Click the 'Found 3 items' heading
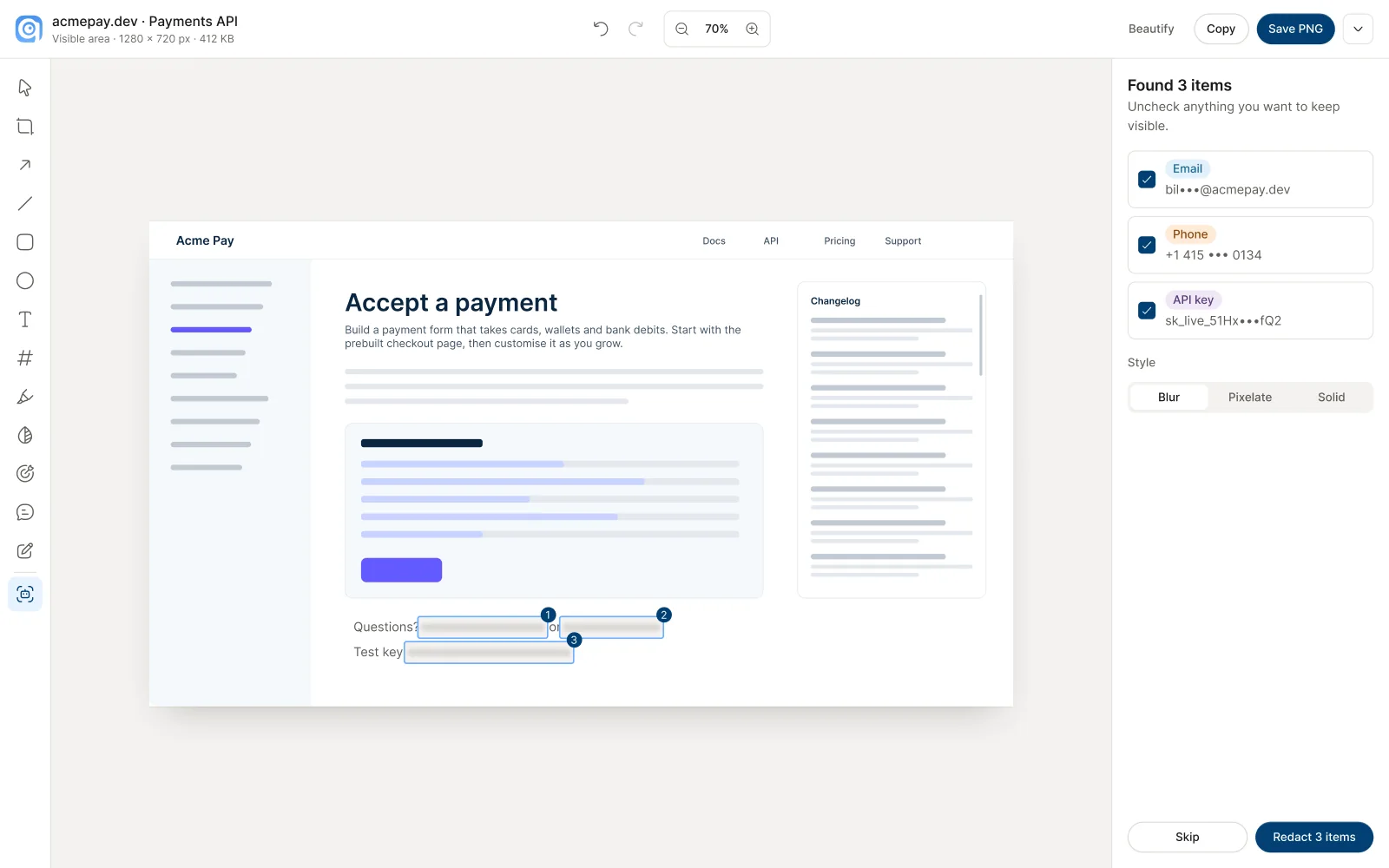Viewport: 1389px width, 868px height. point(1180,85)
